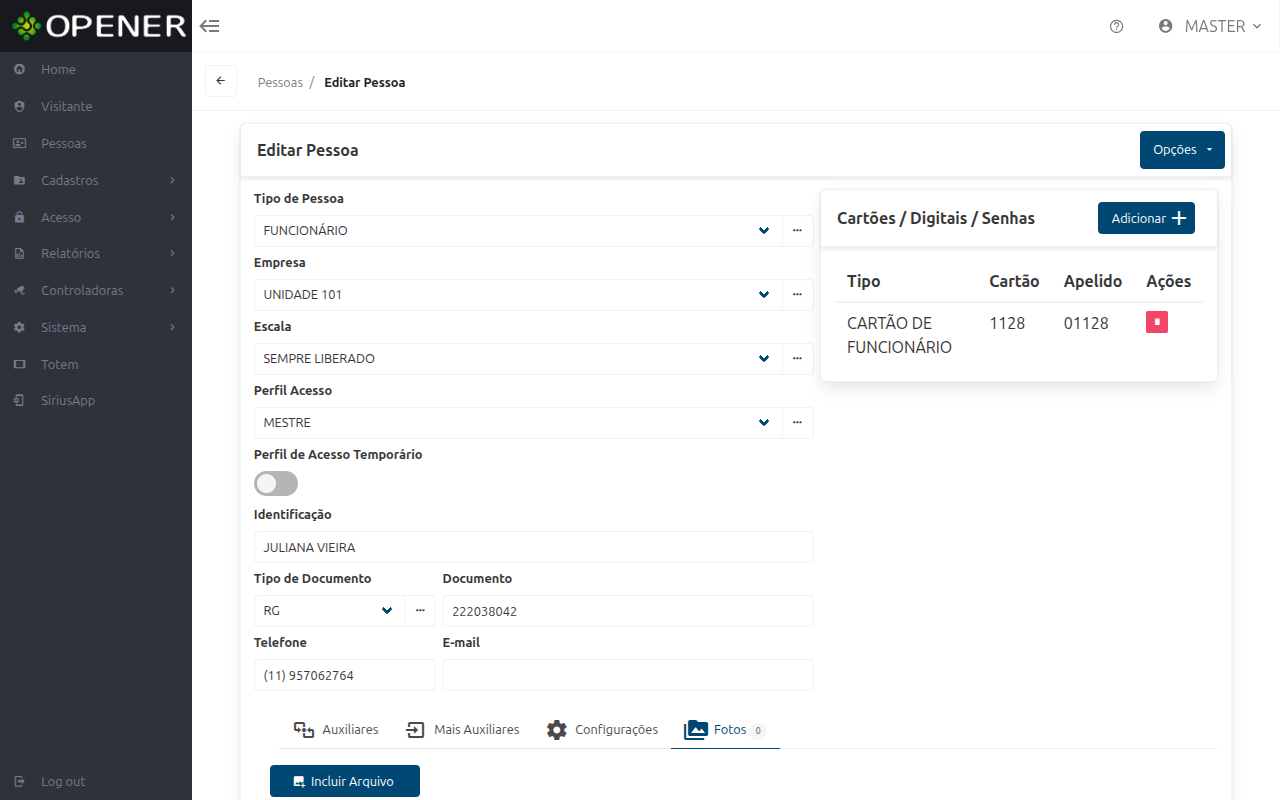Viewport: 1280px width, 800px height.
Task: Open the help question mark icon
Action: coord(1117,27)
